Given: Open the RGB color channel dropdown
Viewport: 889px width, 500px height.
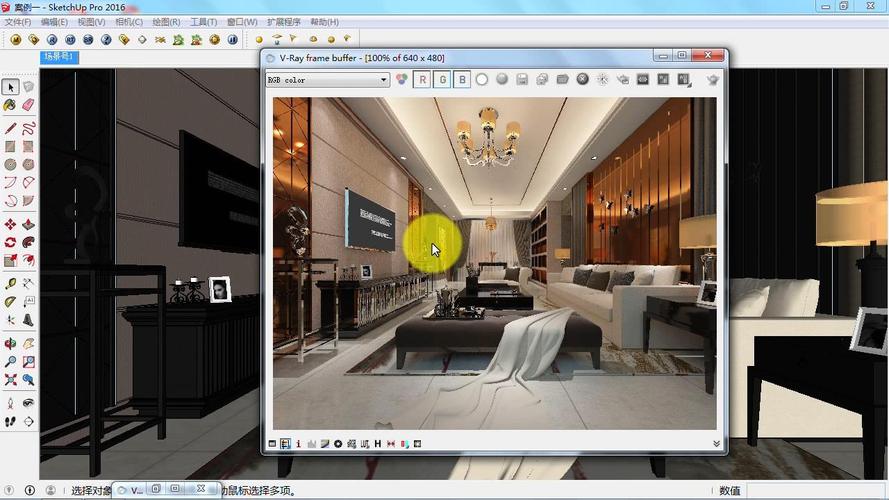Looking at the screenshot, I should (x=328, y=80).
